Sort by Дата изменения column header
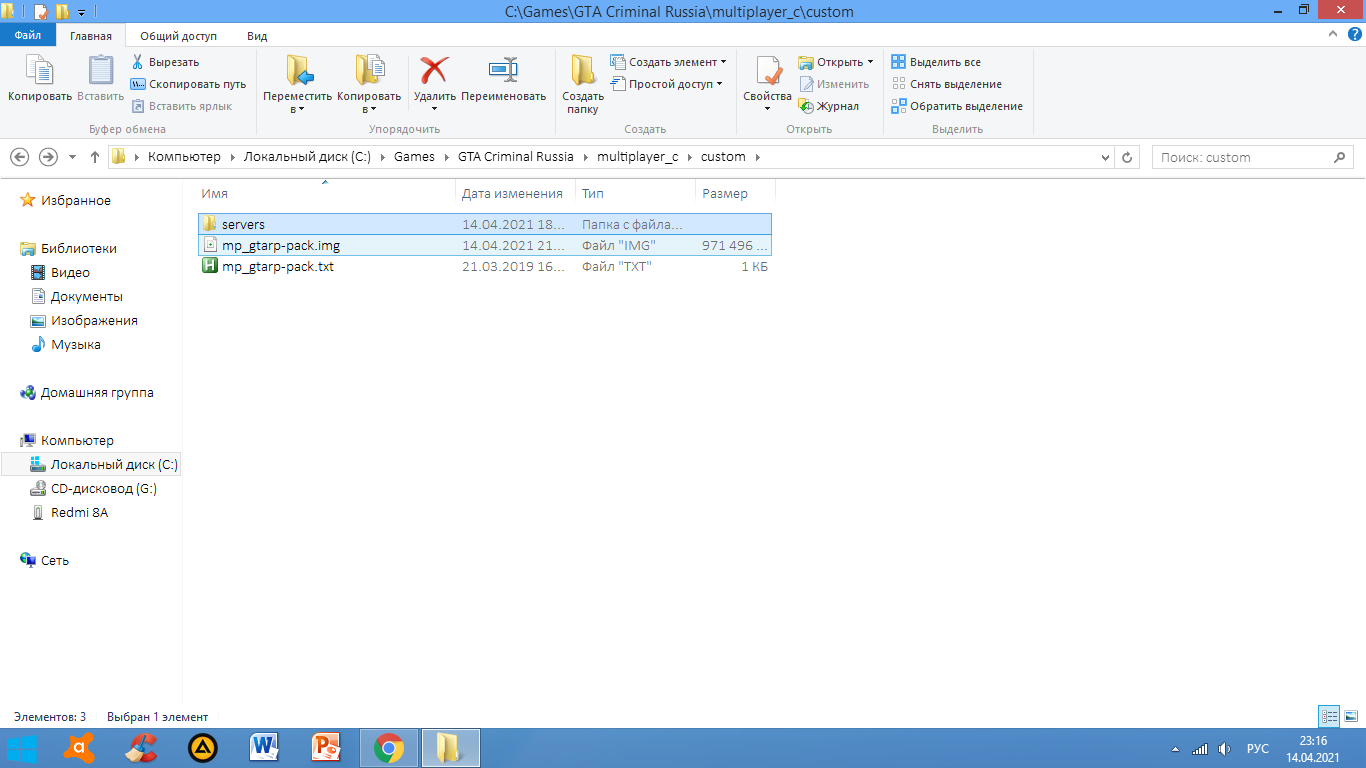The height and width of the screenshot is (768, 1366). click(x=515, y=193)
